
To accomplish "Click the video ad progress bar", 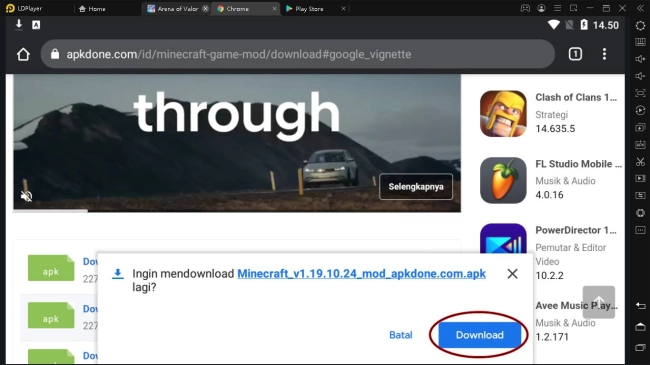I will pyautogui.click(x=237, y=211).
